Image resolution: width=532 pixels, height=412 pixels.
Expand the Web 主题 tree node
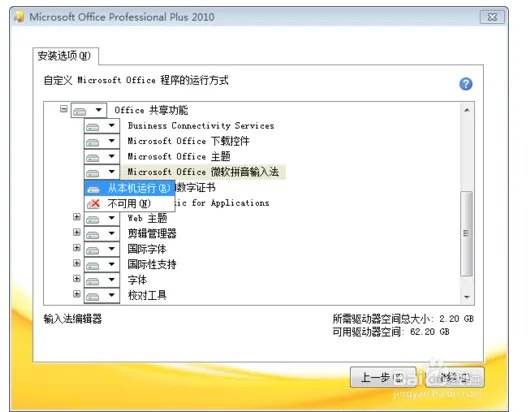click(77, 217)
